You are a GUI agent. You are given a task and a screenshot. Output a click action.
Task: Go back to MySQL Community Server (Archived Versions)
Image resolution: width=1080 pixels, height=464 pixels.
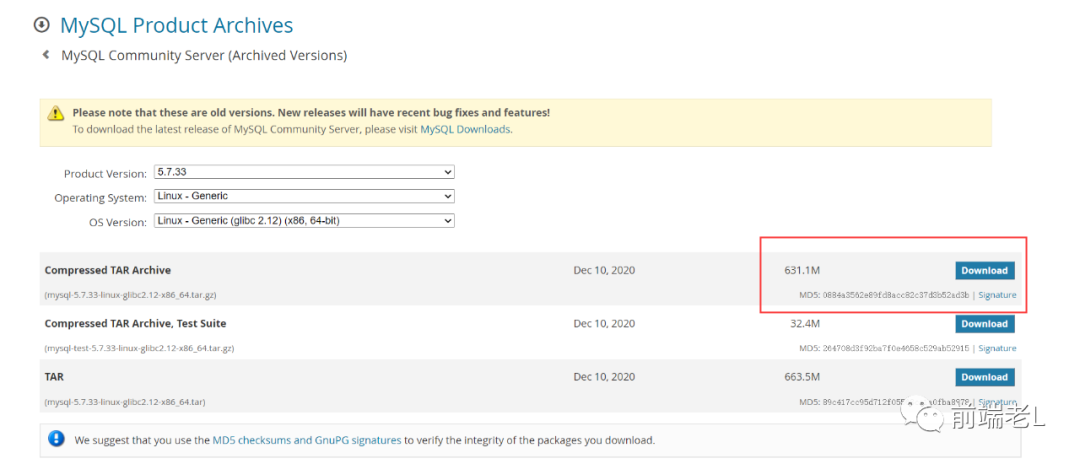tap(204, 56)
